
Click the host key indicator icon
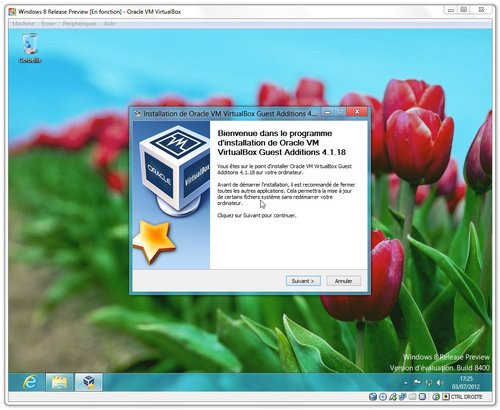click(x=446, y=397)
